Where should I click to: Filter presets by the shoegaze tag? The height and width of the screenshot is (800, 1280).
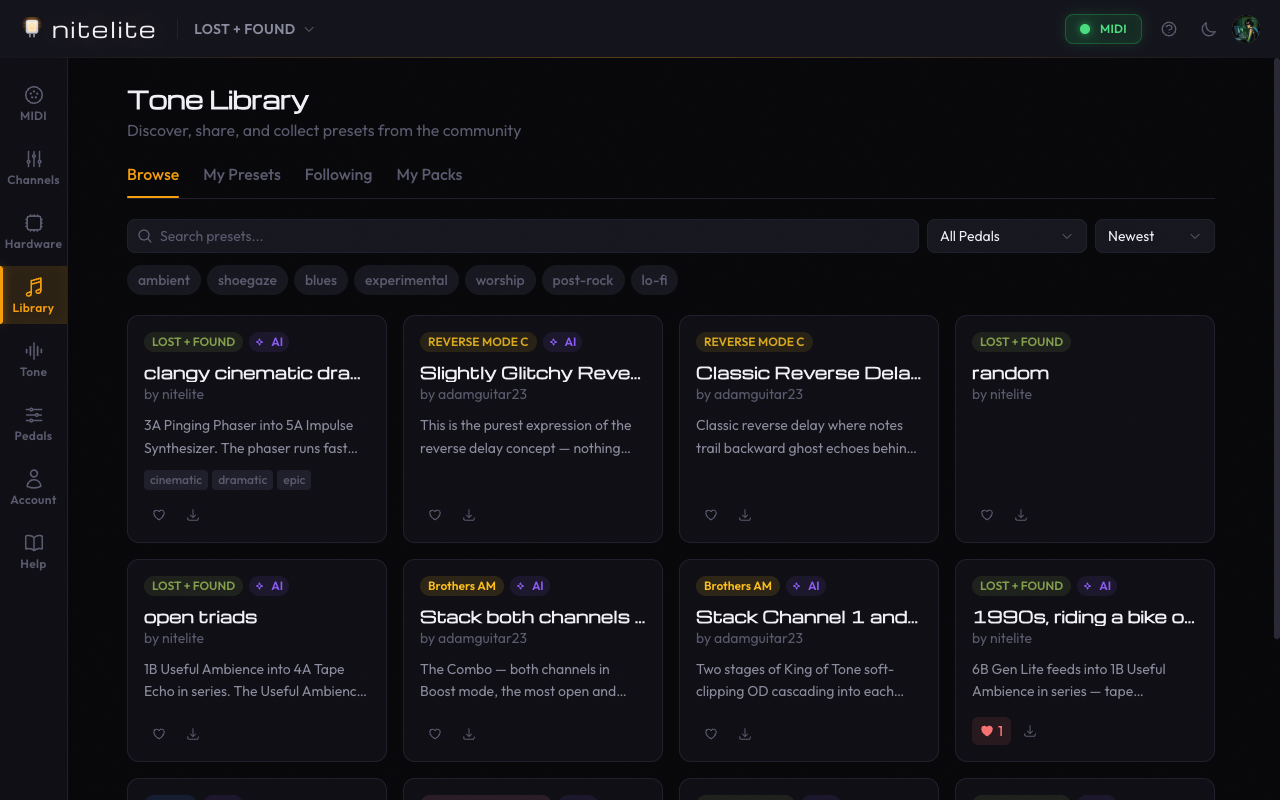point(247,280)
